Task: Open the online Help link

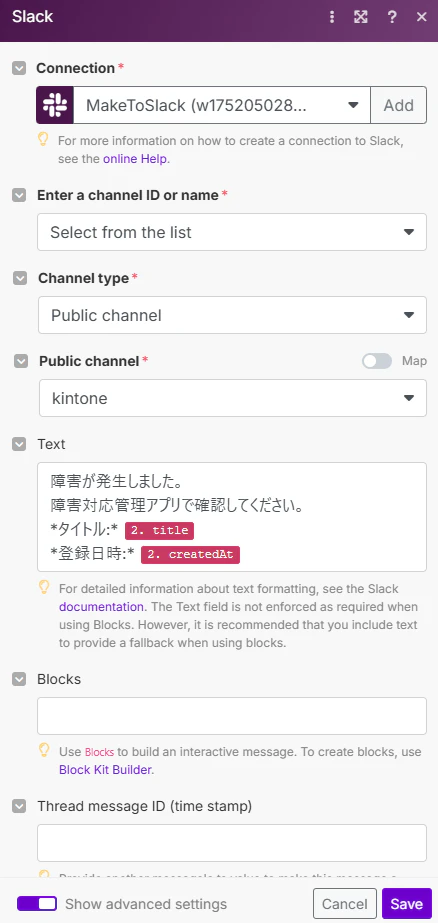Action: pos(135,159)
